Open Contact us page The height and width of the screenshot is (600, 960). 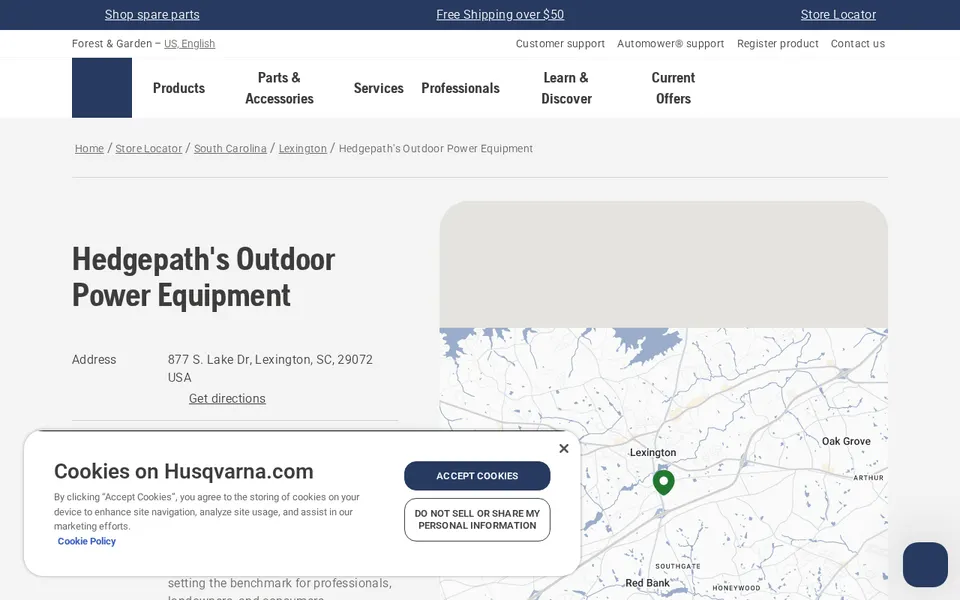click(x=858, y=43)
